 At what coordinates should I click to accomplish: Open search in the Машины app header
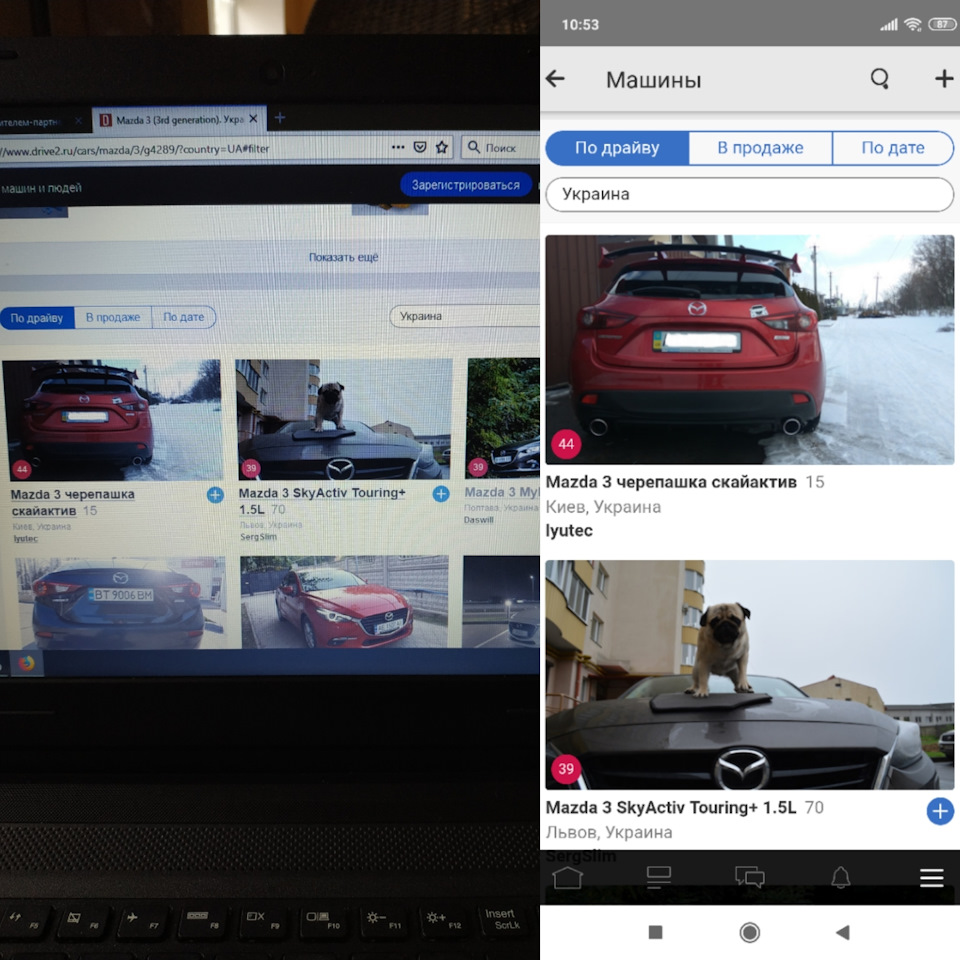(880, 78)
